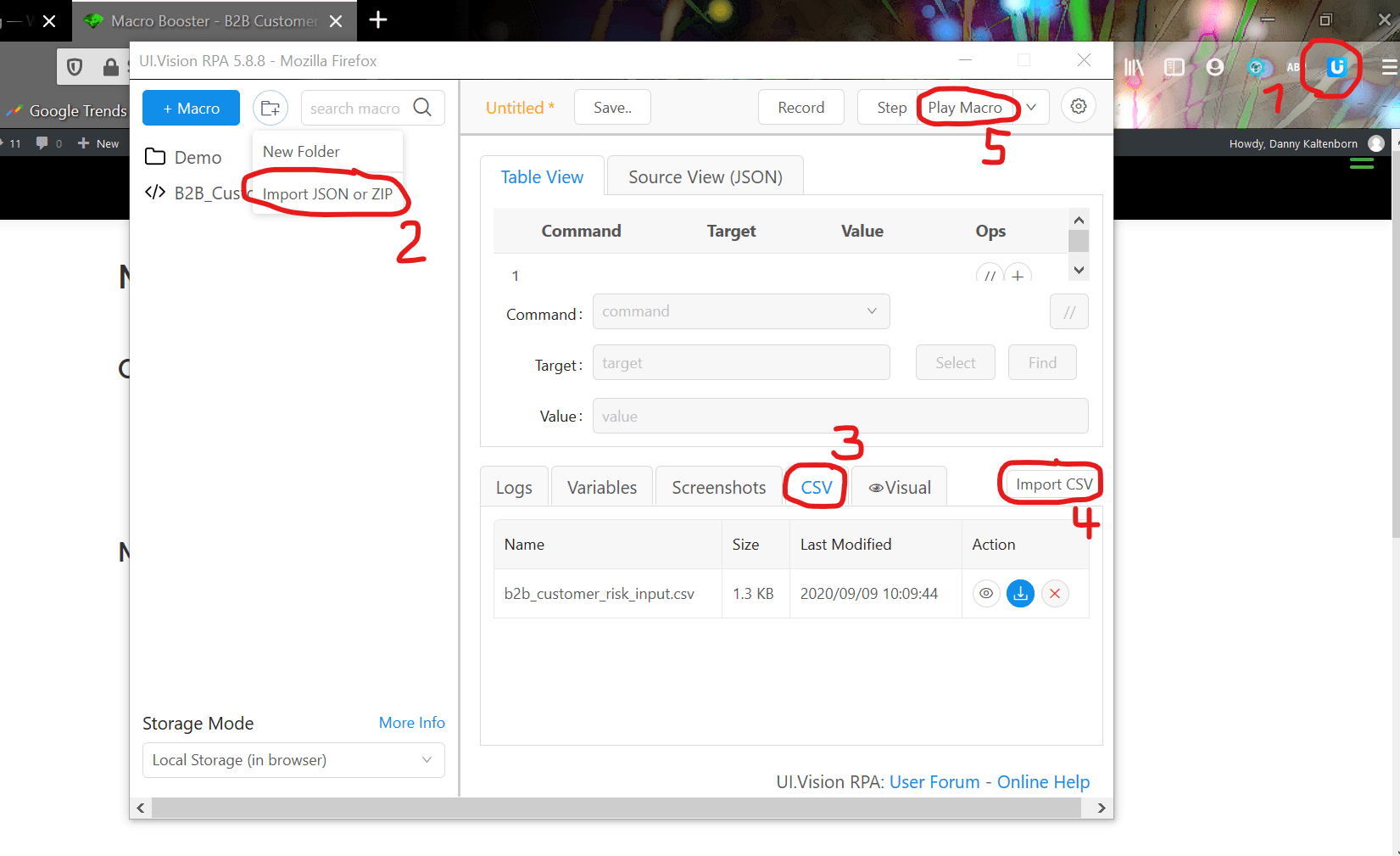
Task: Click the horizontal scrollbar at the bottom
Action: pyautogui.click(x=616, y=808)
